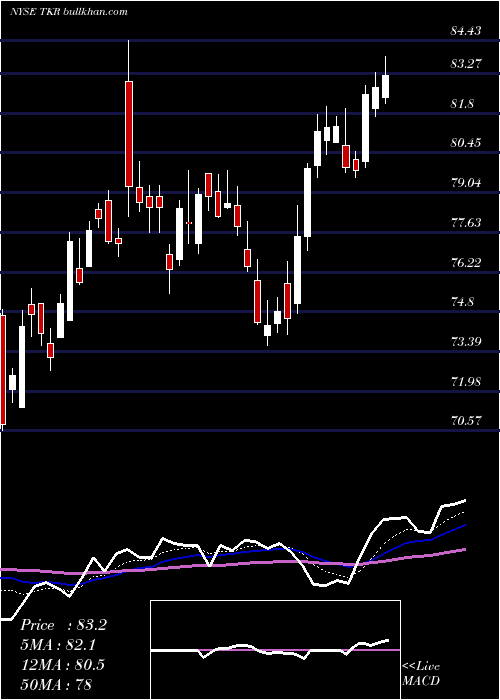The height and width of the screenshot is (700, 500).
Task: Click the 81.8 price axis label
Action: (x=462, y=104)
